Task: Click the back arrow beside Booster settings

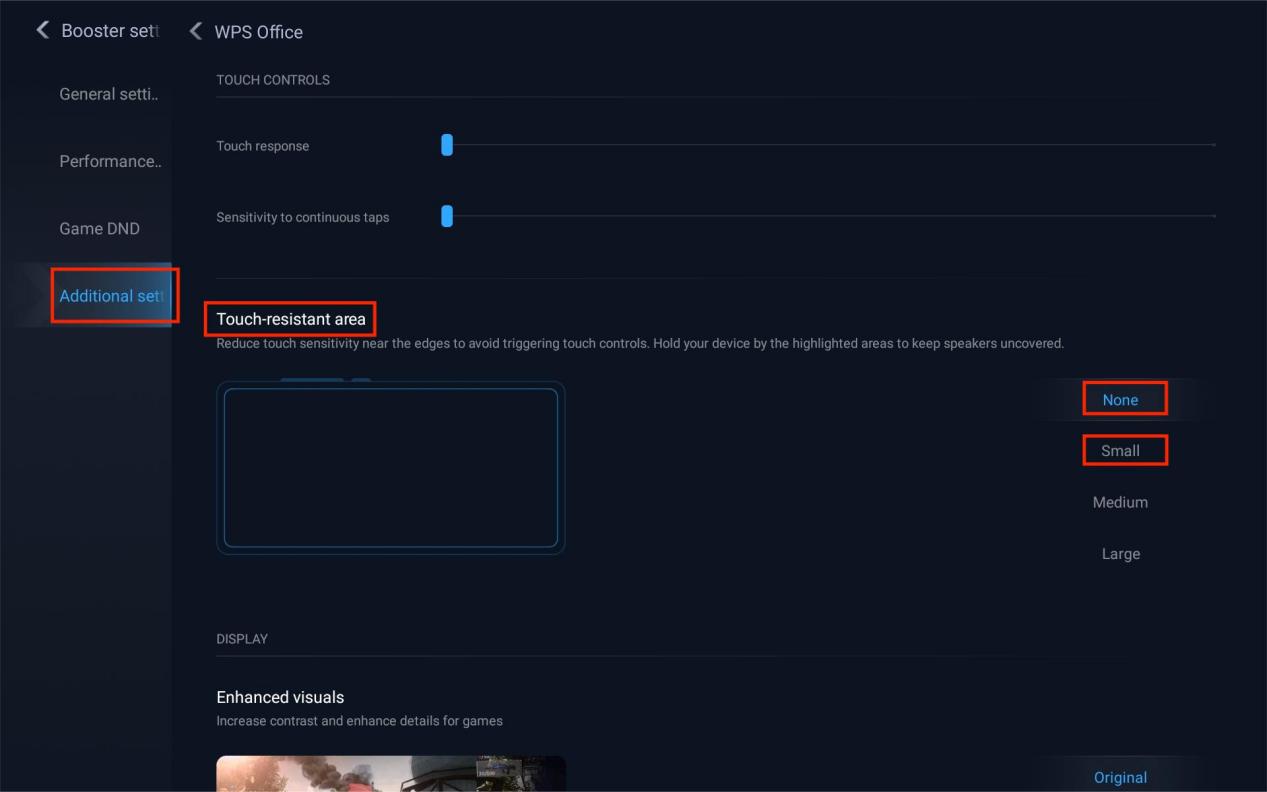Action: click(42, 31)
